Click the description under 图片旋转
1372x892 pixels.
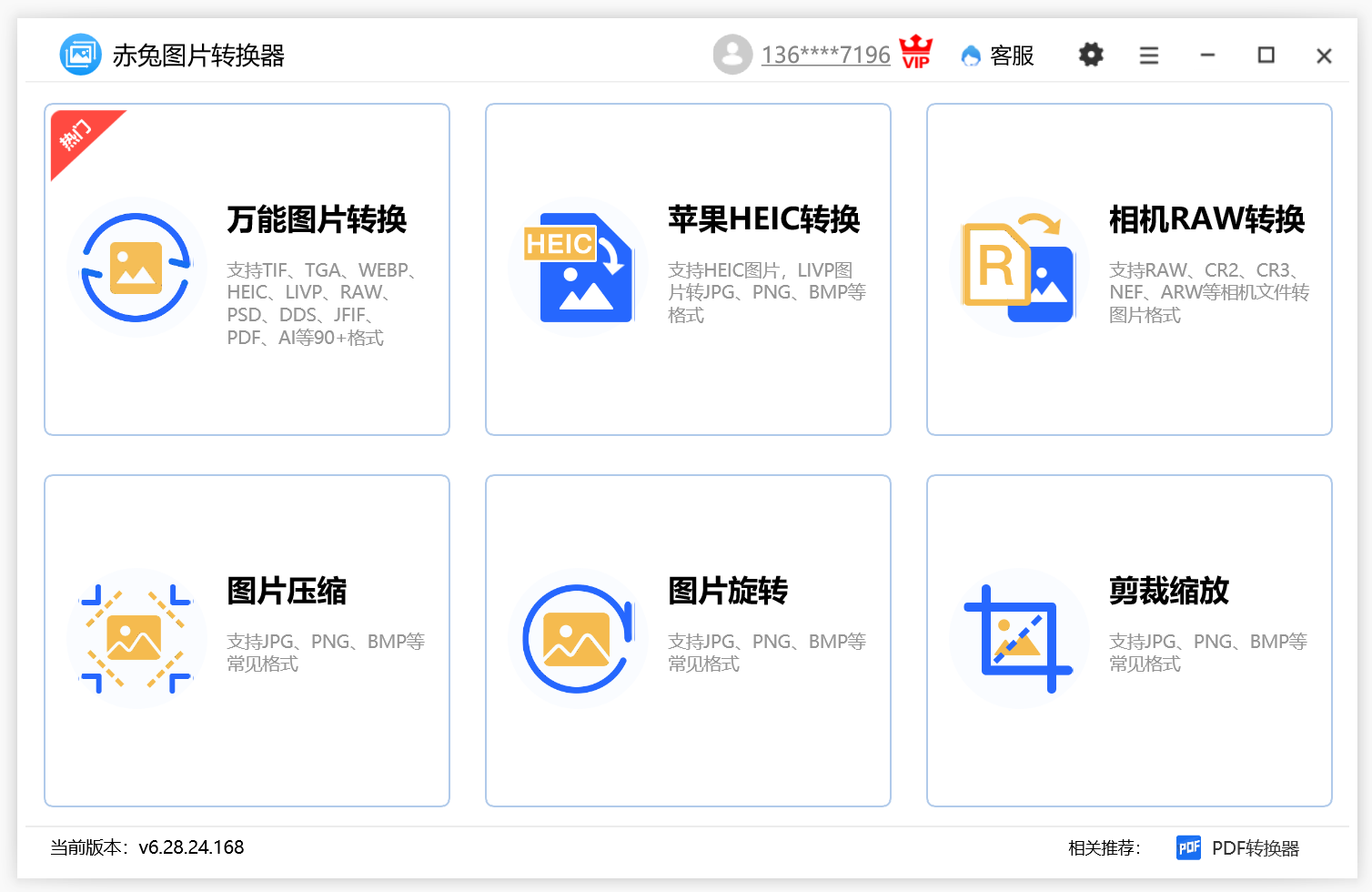(767, 653)
